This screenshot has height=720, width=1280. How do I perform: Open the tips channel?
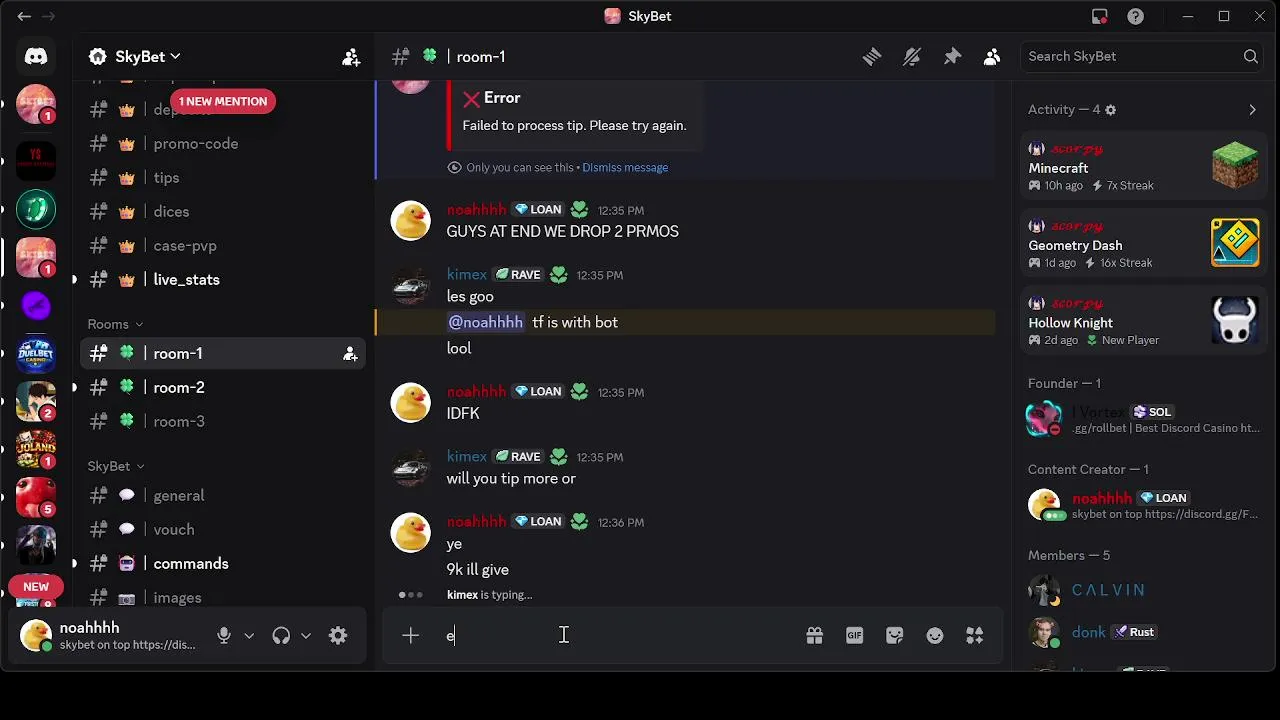pyautogui.click(x=223, y=178)
